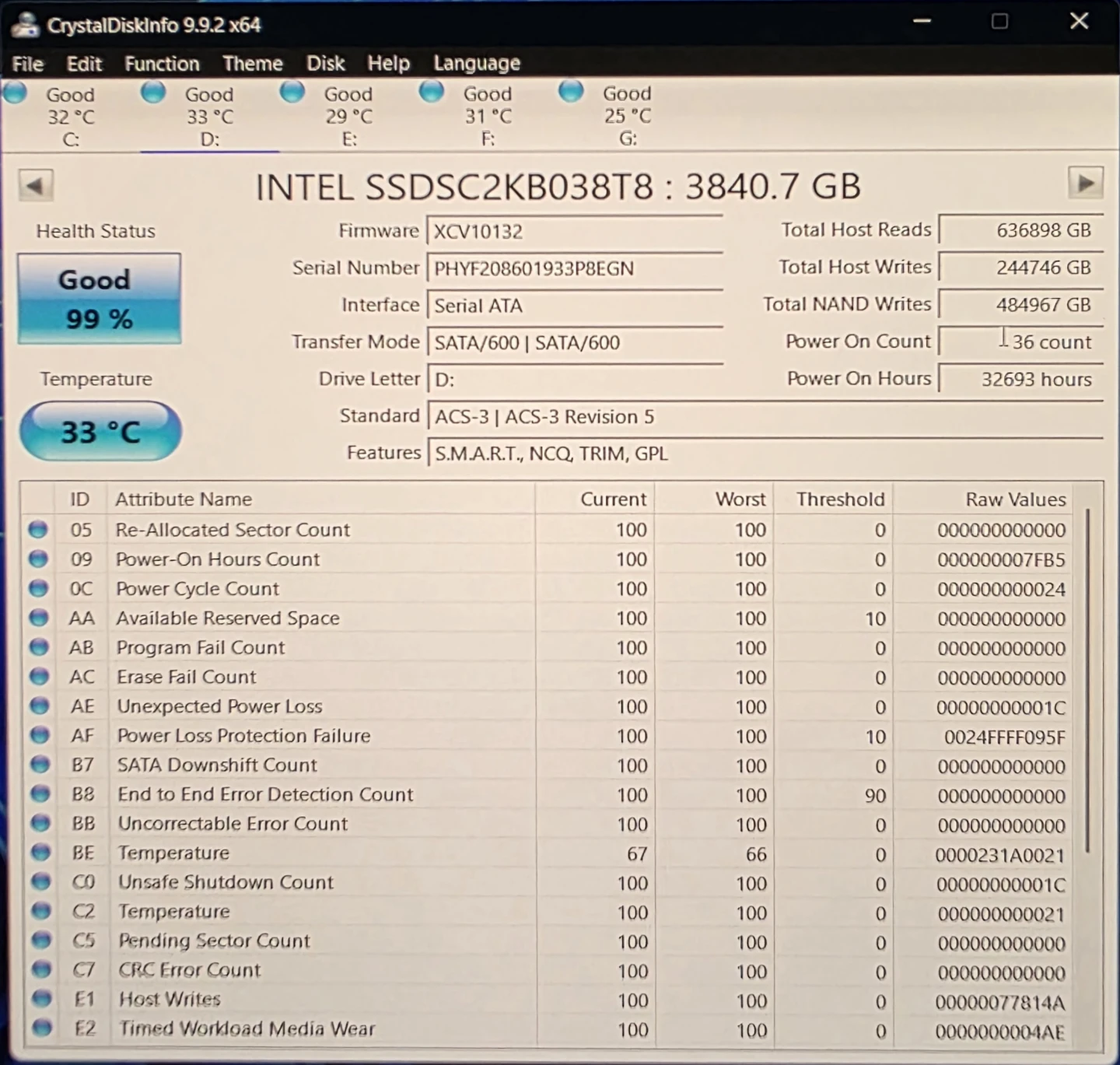Click status orb for End to End Error Detection
Image resolution: width=1120 pixels, height=1065 pixels.
click(40, 793)
